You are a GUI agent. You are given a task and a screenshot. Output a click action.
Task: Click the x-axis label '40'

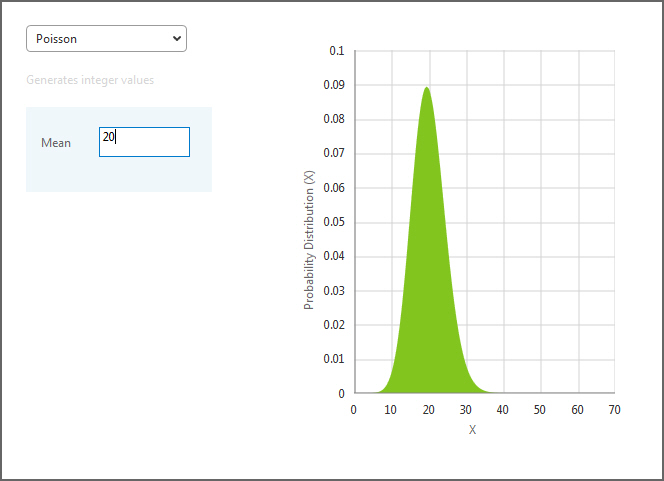(x=503, y=410)
